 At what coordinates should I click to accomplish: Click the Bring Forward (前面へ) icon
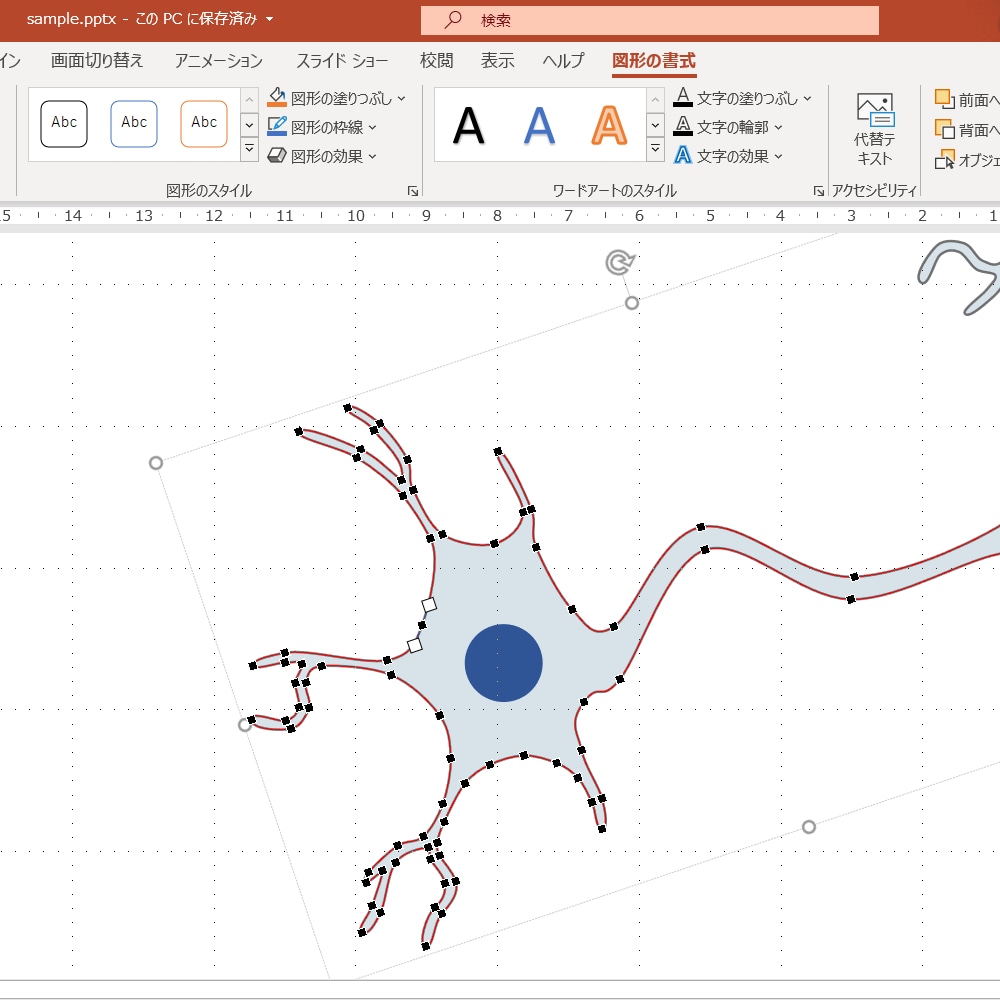tap(945, 99)
